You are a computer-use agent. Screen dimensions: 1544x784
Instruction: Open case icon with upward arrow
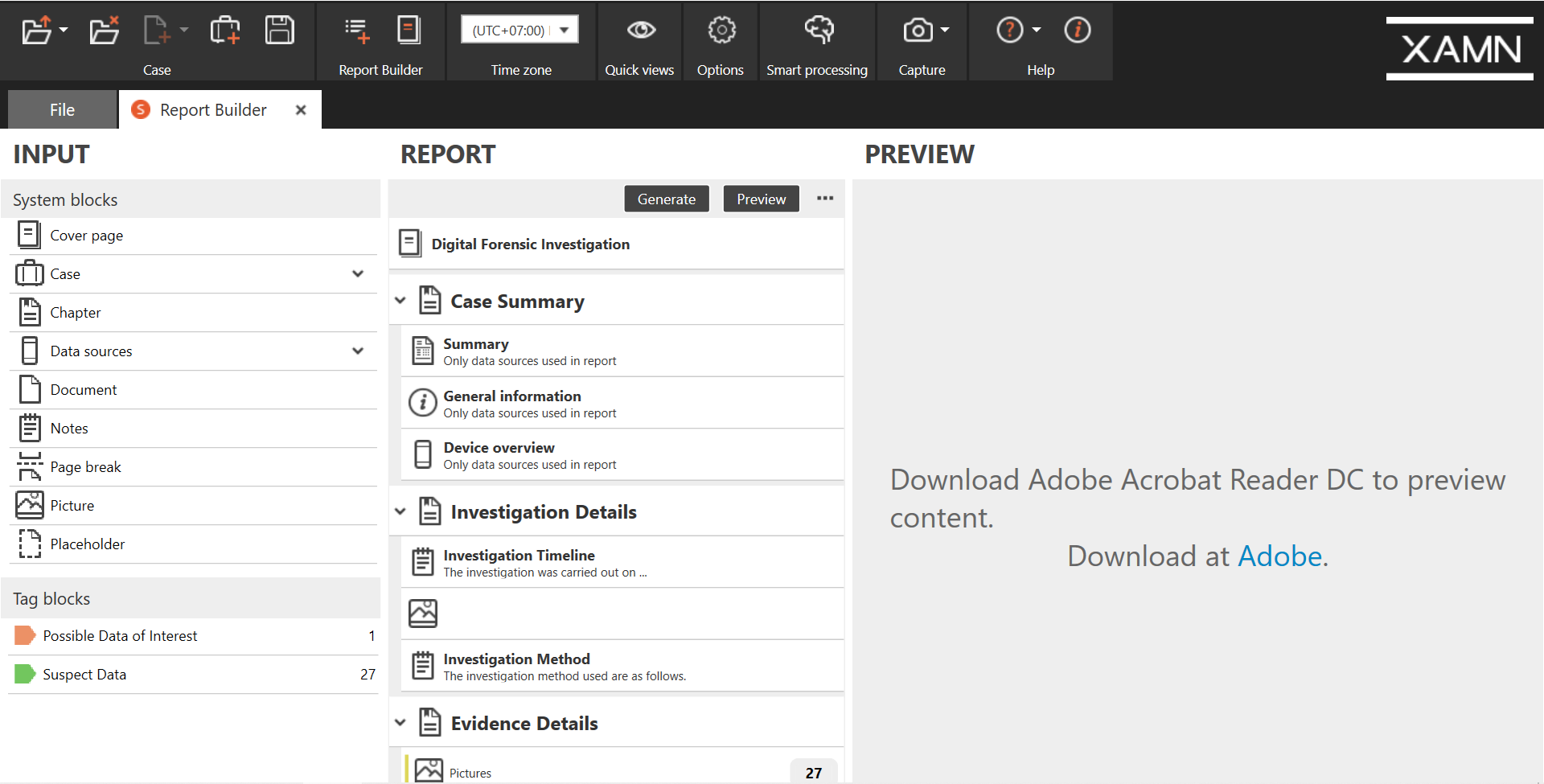(x=36, y=31)
